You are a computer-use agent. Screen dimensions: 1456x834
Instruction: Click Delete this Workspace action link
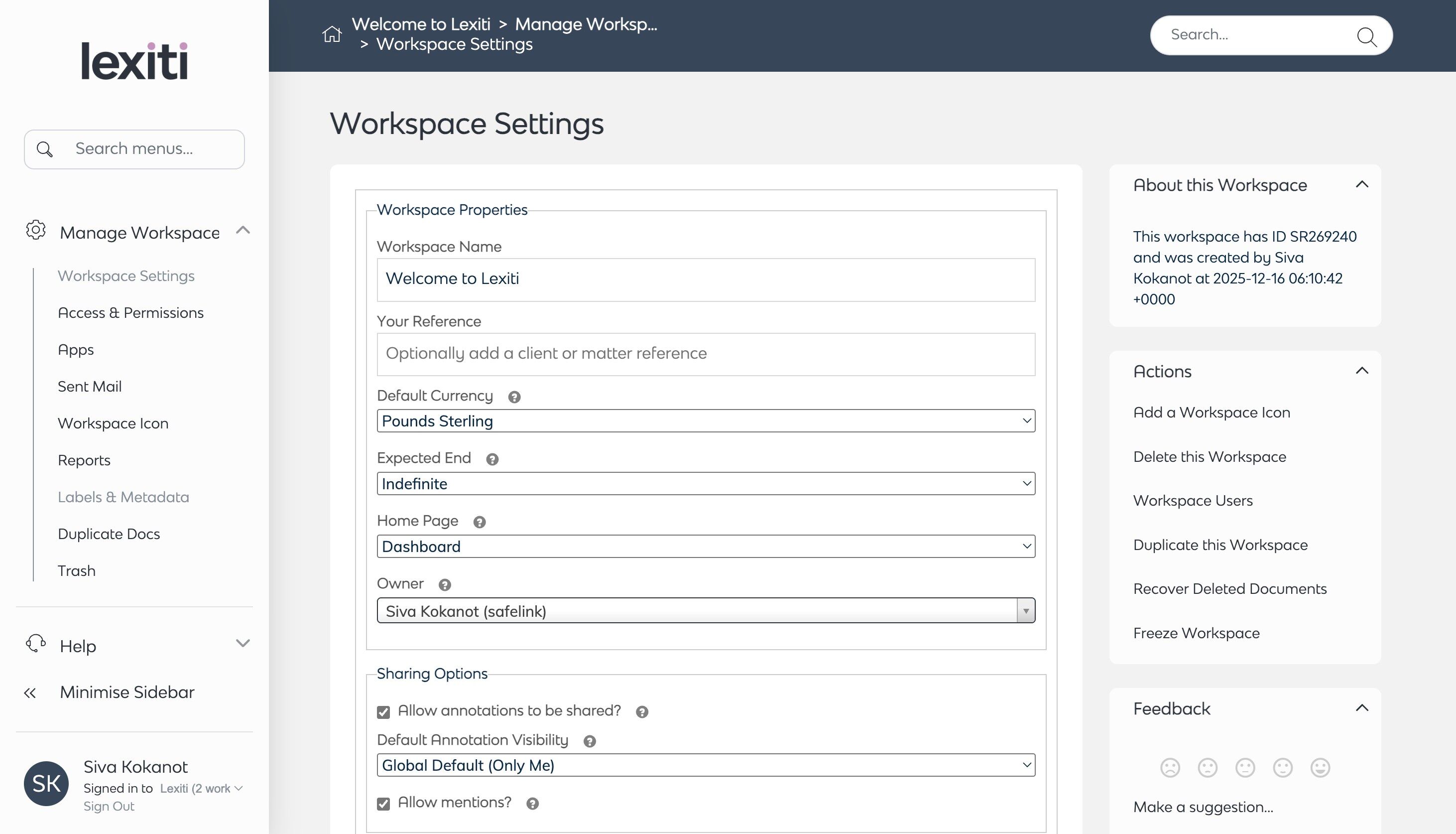click(x=1210, y=456)
